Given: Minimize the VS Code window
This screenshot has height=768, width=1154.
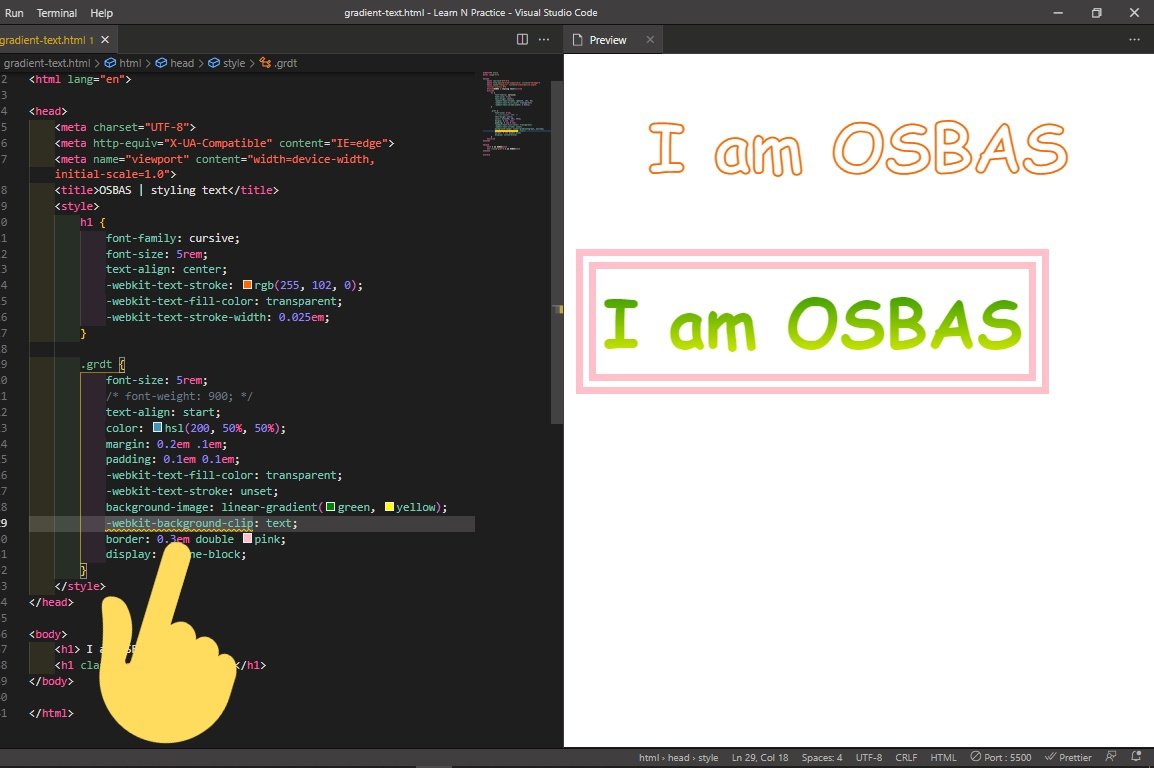Looking at the screenshot, I should (x=1058, y=13).
